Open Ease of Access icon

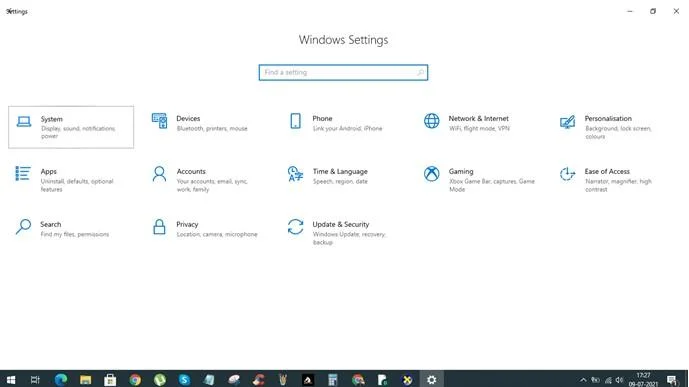click(567, 174)
